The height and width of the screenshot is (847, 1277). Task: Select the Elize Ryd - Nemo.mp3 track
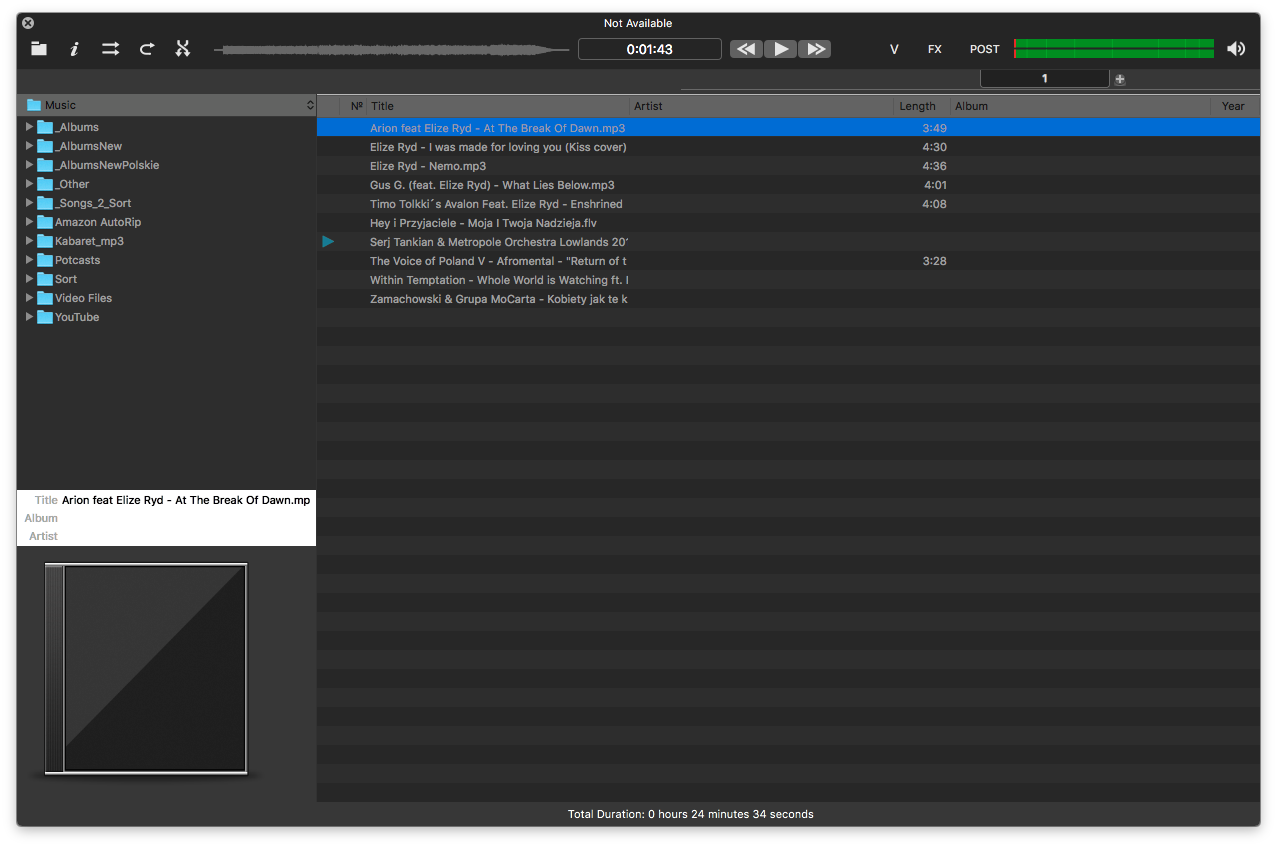tap(788, 166)
